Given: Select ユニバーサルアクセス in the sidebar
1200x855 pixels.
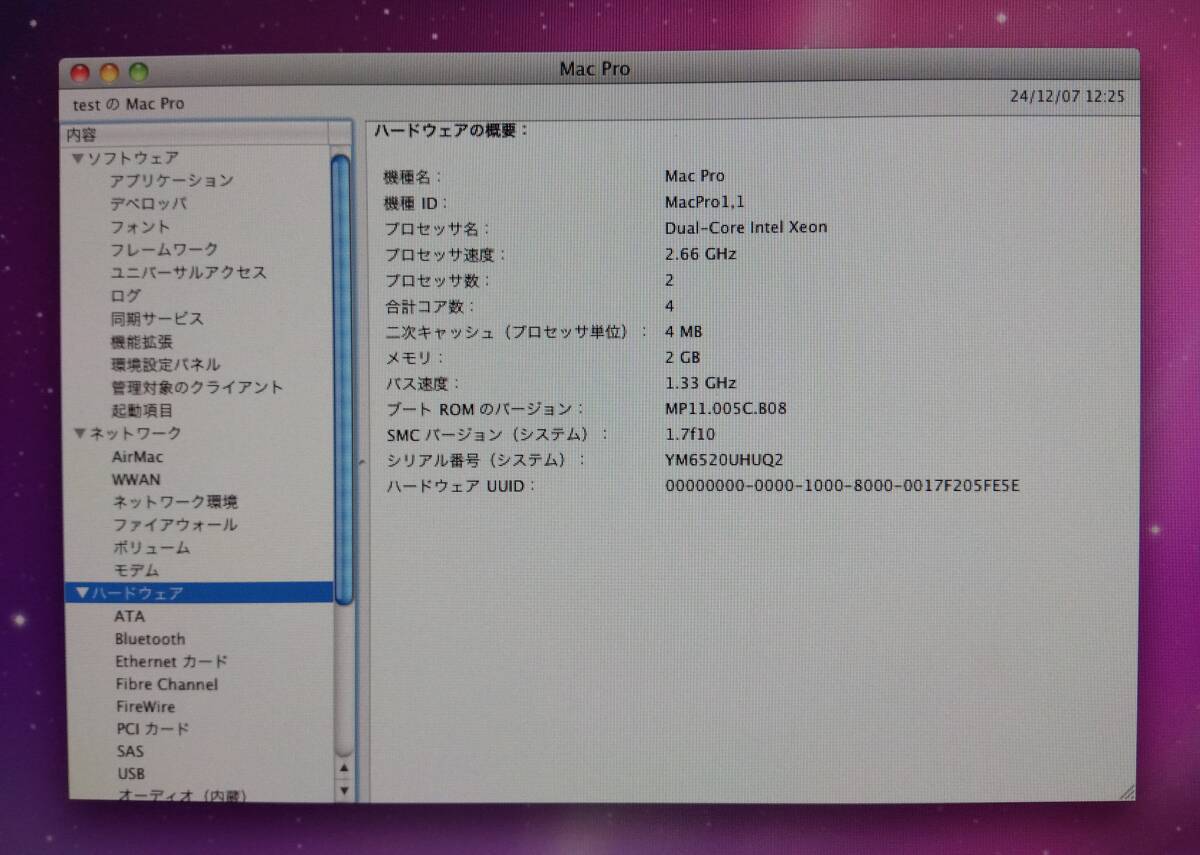Looking at the screenshot, I should coord(188,273).
